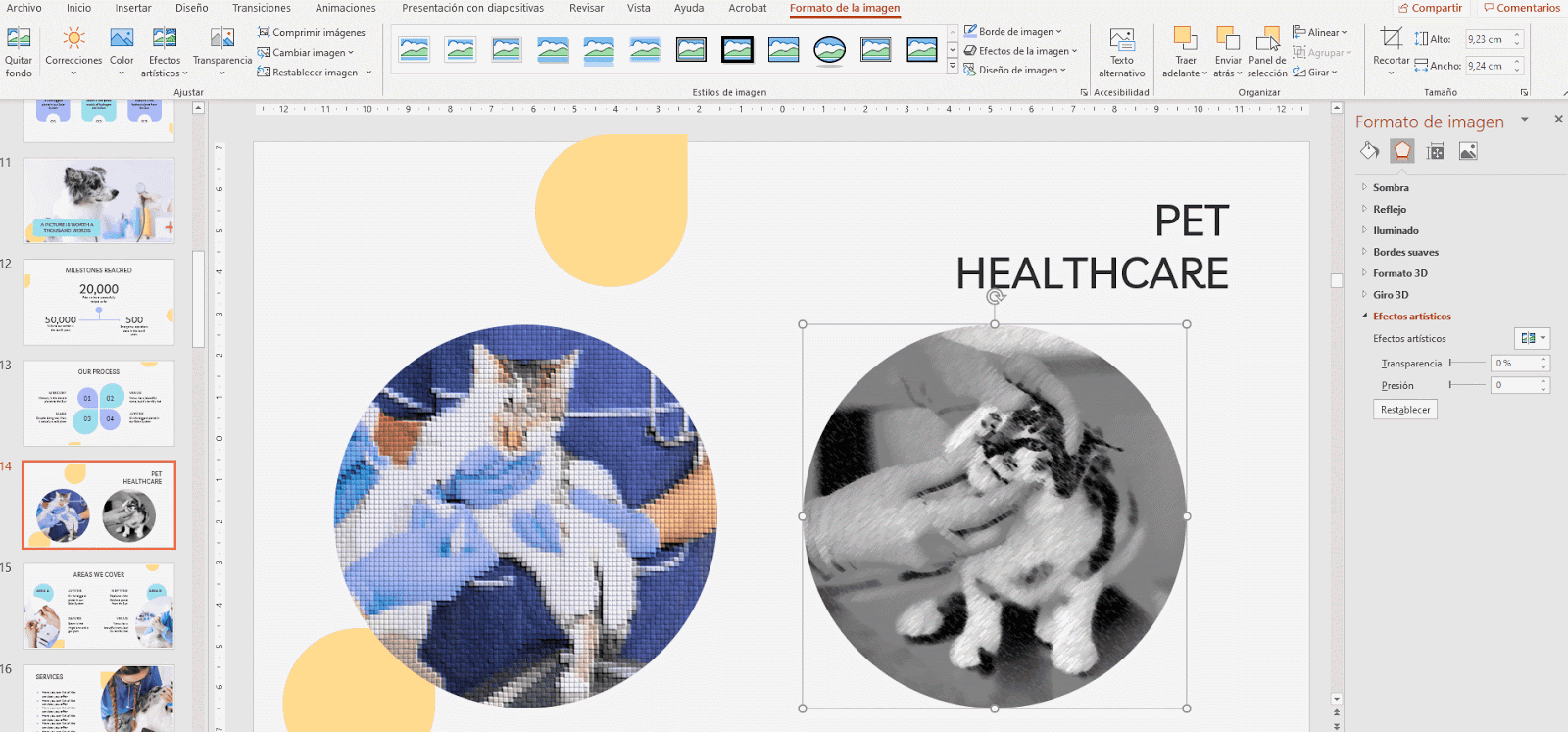
Task: Switch to the Acrobat tab
Action: point(748,8)
